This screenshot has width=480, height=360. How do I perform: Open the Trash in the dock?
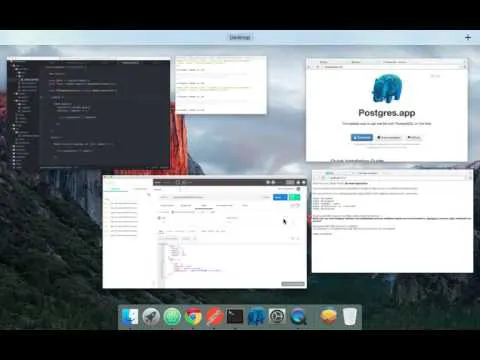coord(350,316)
